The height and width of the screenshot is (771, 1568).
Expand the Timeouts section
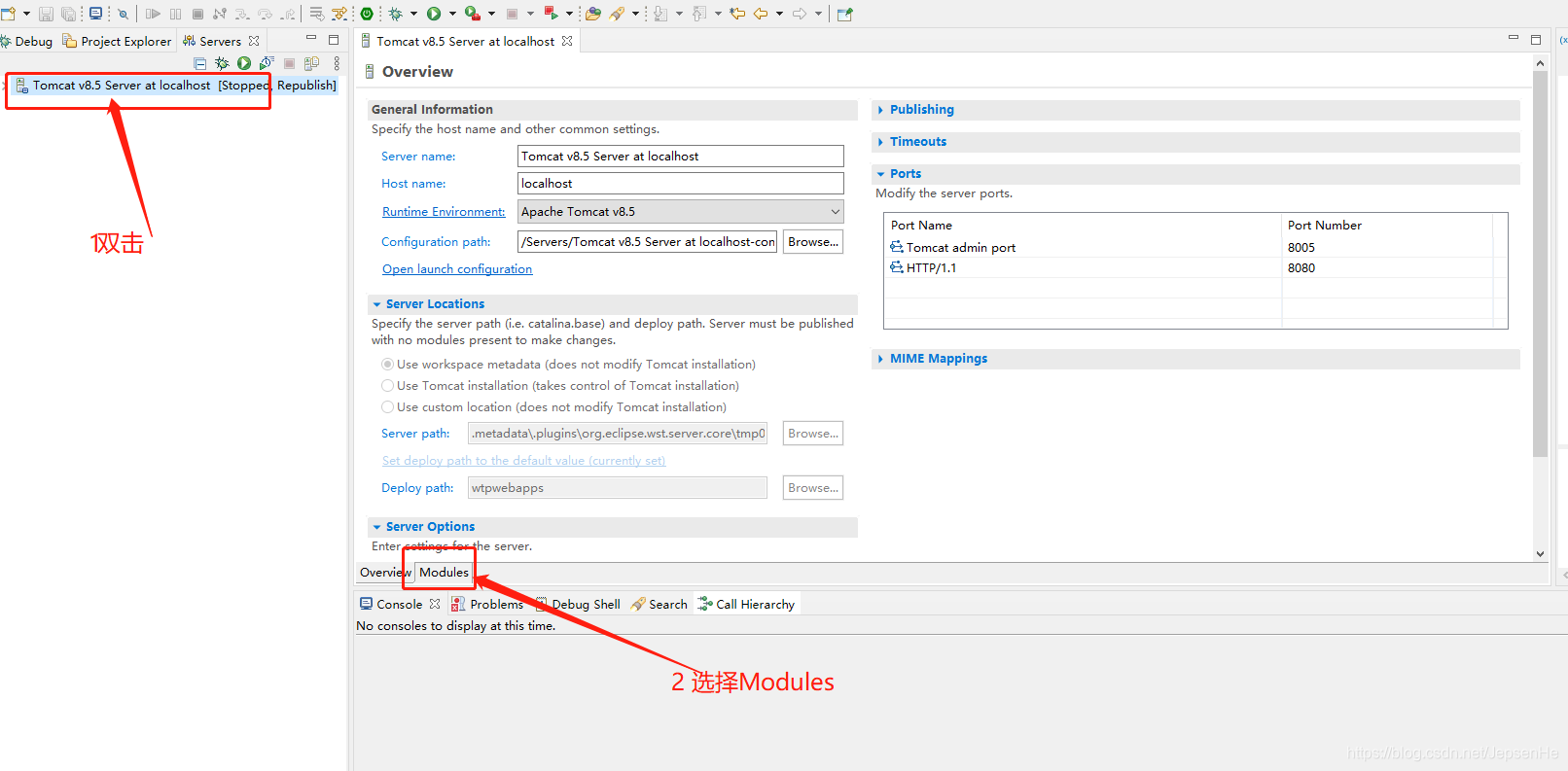(x=880, y=142)
